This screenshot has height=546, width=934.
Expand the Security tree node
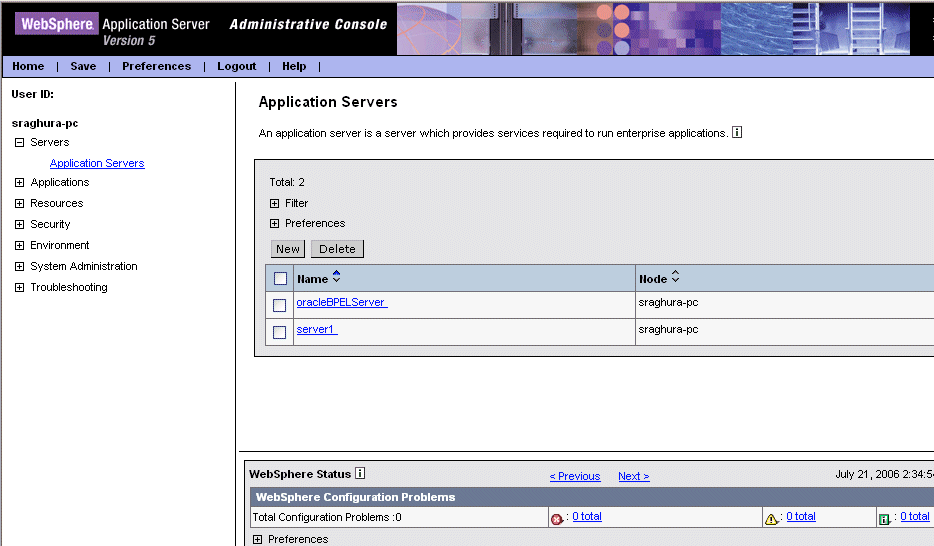pyautogui.click(x=20, y=224)
